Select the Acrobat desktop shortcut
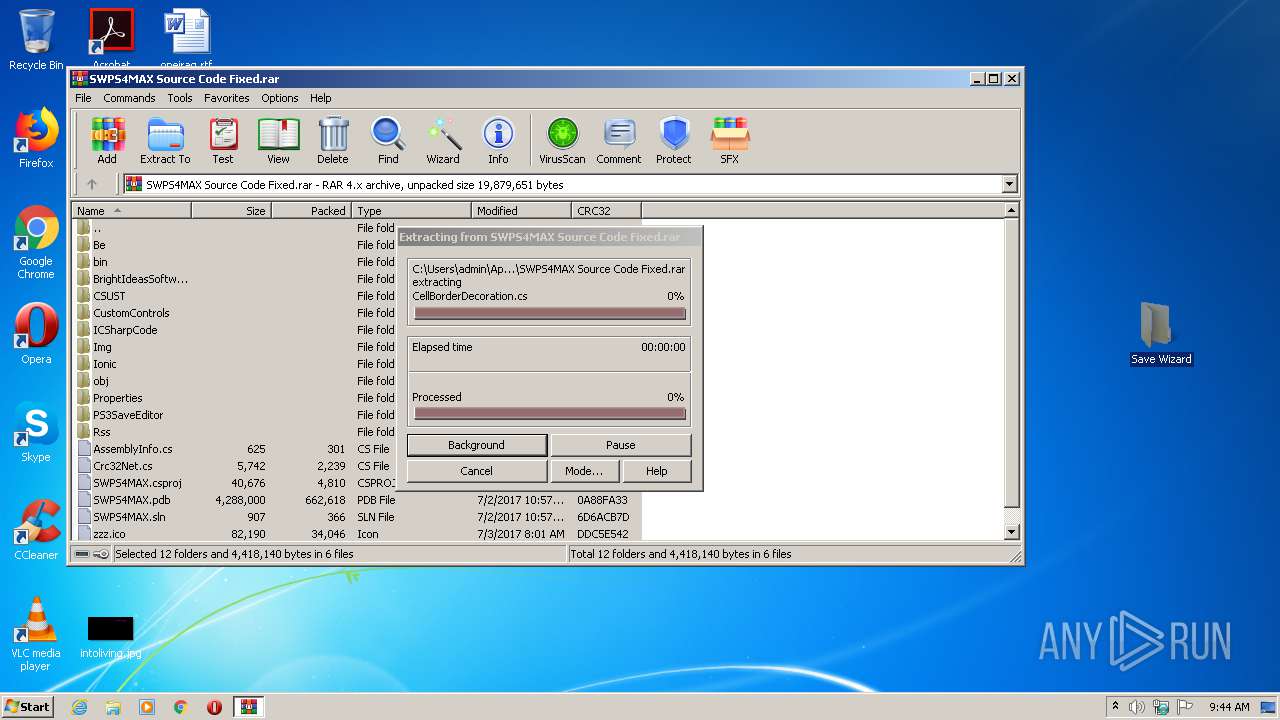The image size is (1280, 720). click(111, 36)
